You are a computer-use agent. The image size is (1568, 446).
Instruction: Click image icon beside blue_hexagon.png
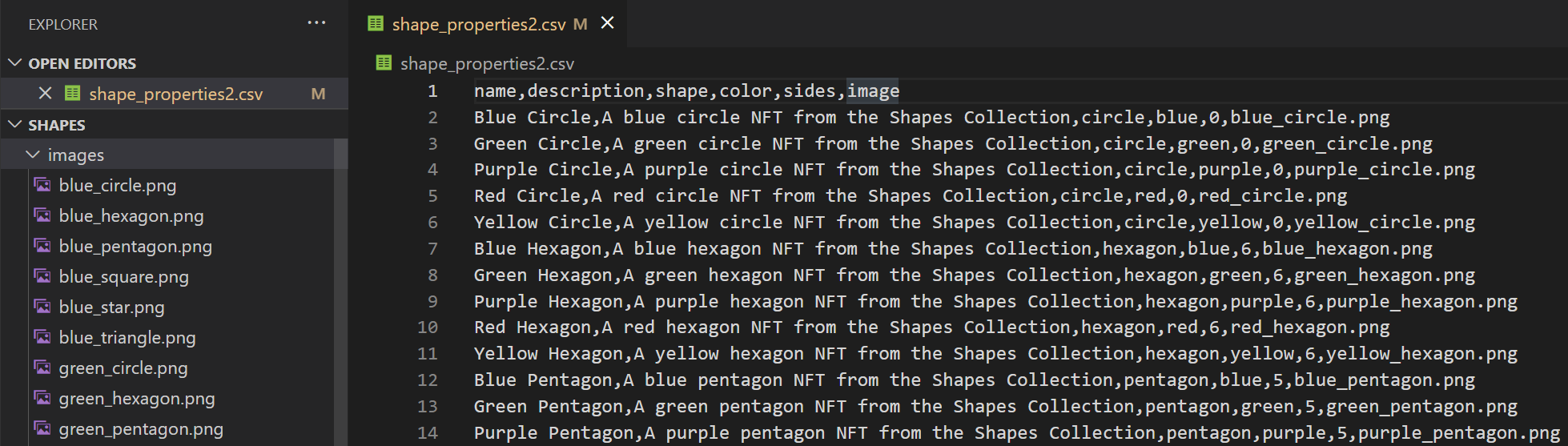[x=42, y=215]
